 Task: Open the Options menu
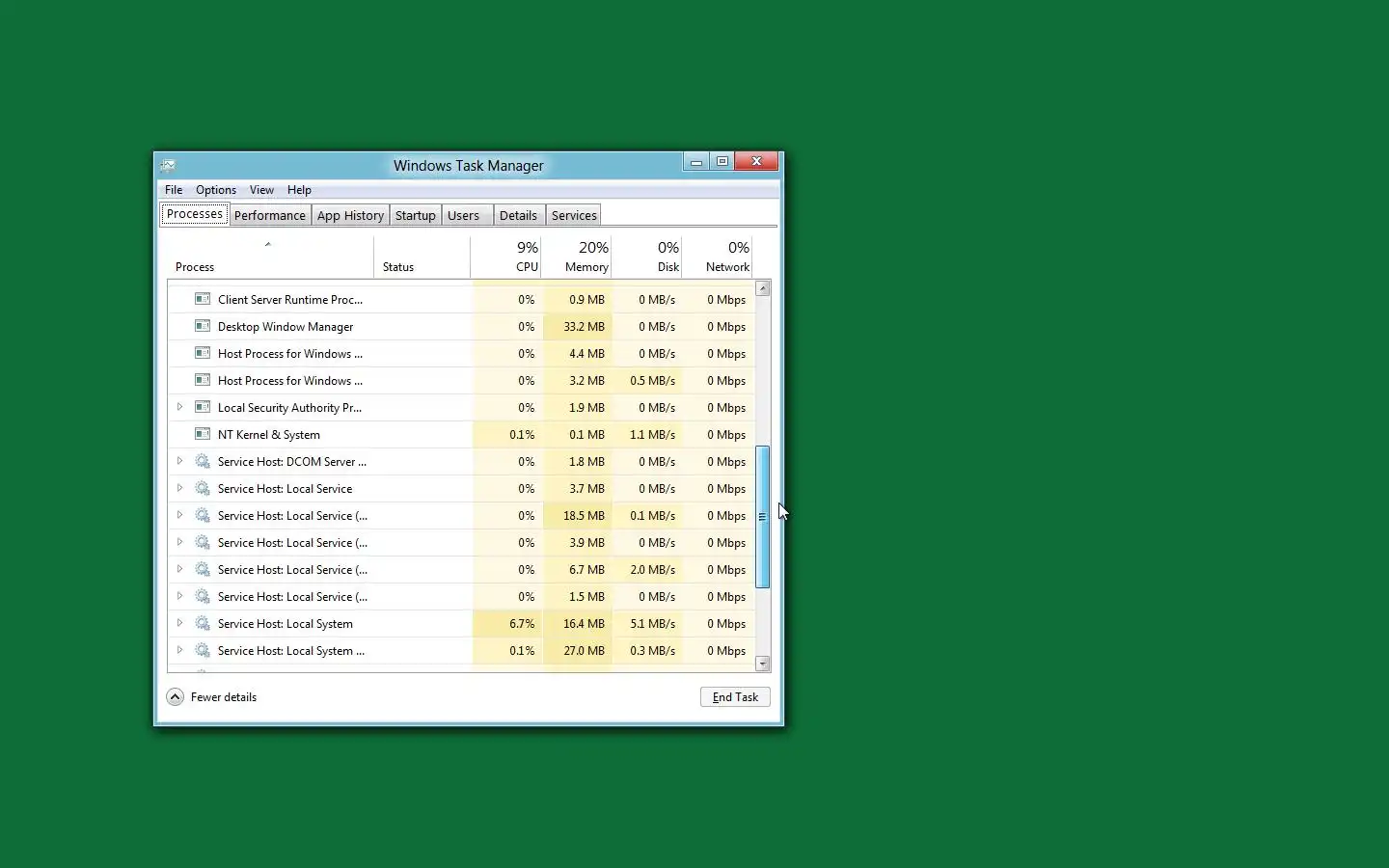pos(216,190)
